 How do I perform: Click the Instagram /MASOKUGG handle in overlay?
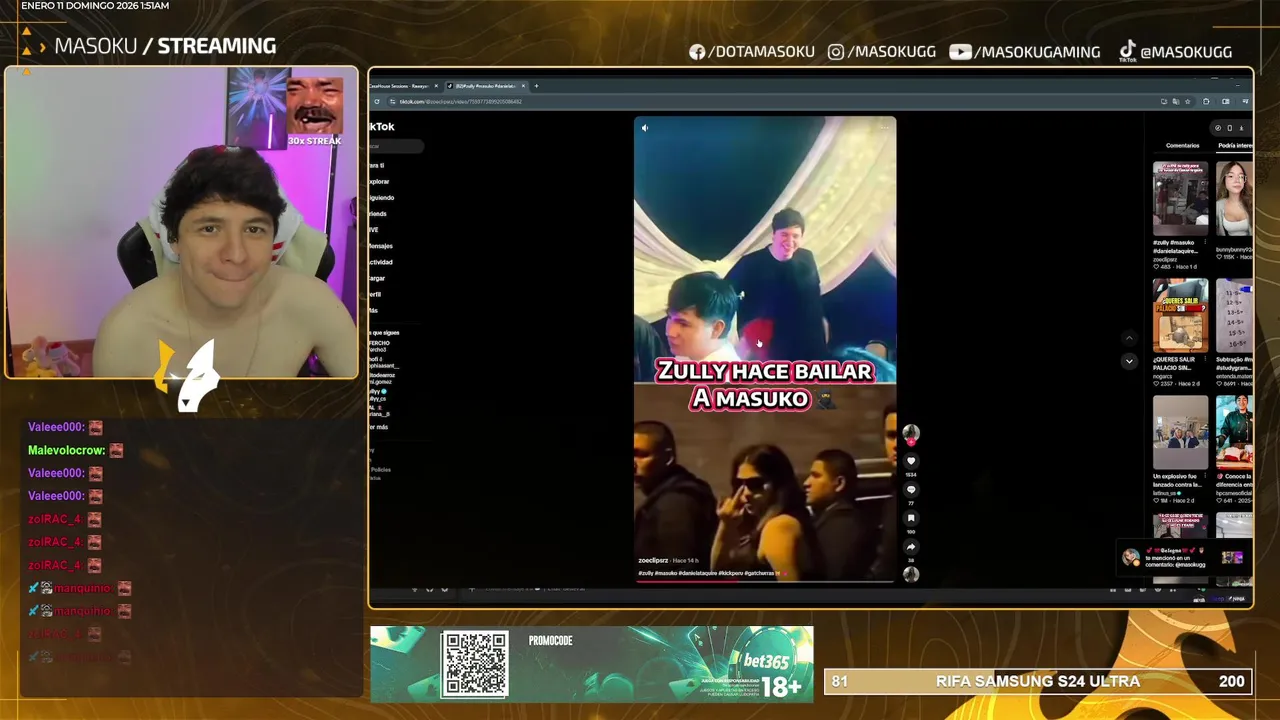pyautogui.click(x=882, y=52)
